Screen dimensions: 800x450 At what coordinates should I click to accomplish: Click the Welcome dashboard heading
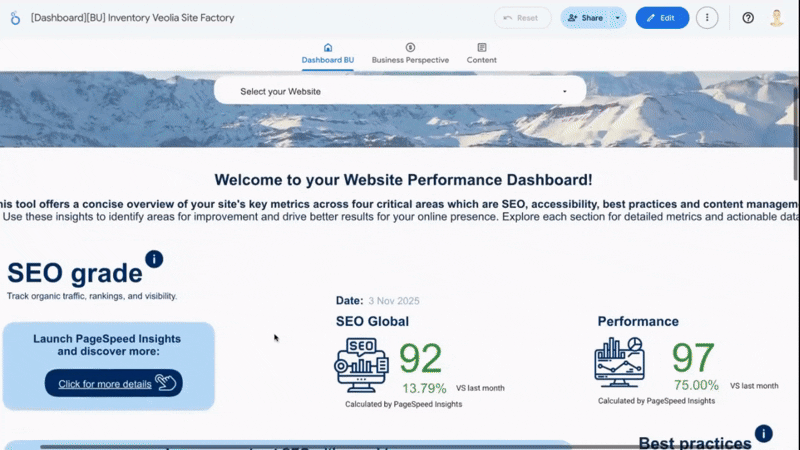pyautogui.click(x=403, y=180)
